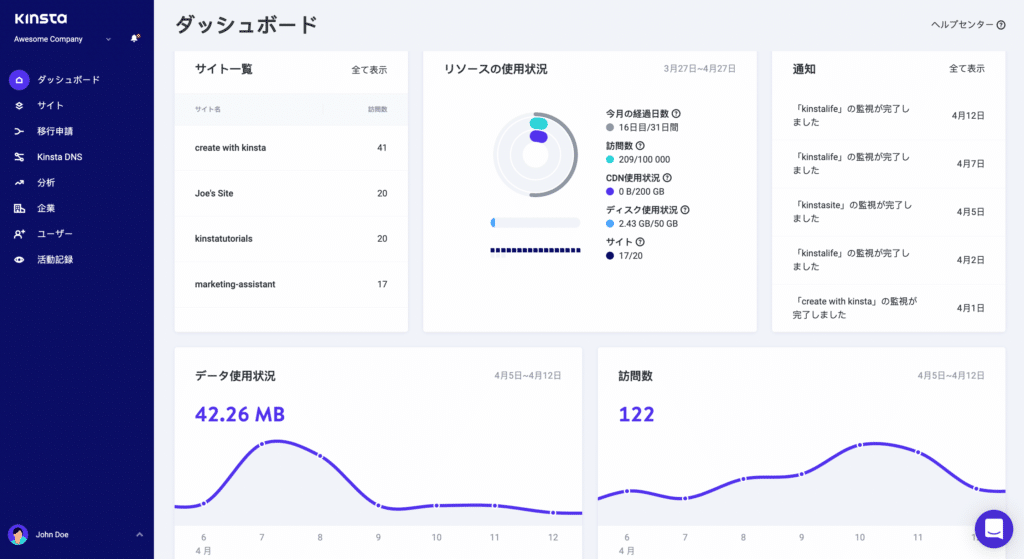Viewport: 1024px width, 559px height.
Task: Open the chat support bubble button
Action: (993, 529)
